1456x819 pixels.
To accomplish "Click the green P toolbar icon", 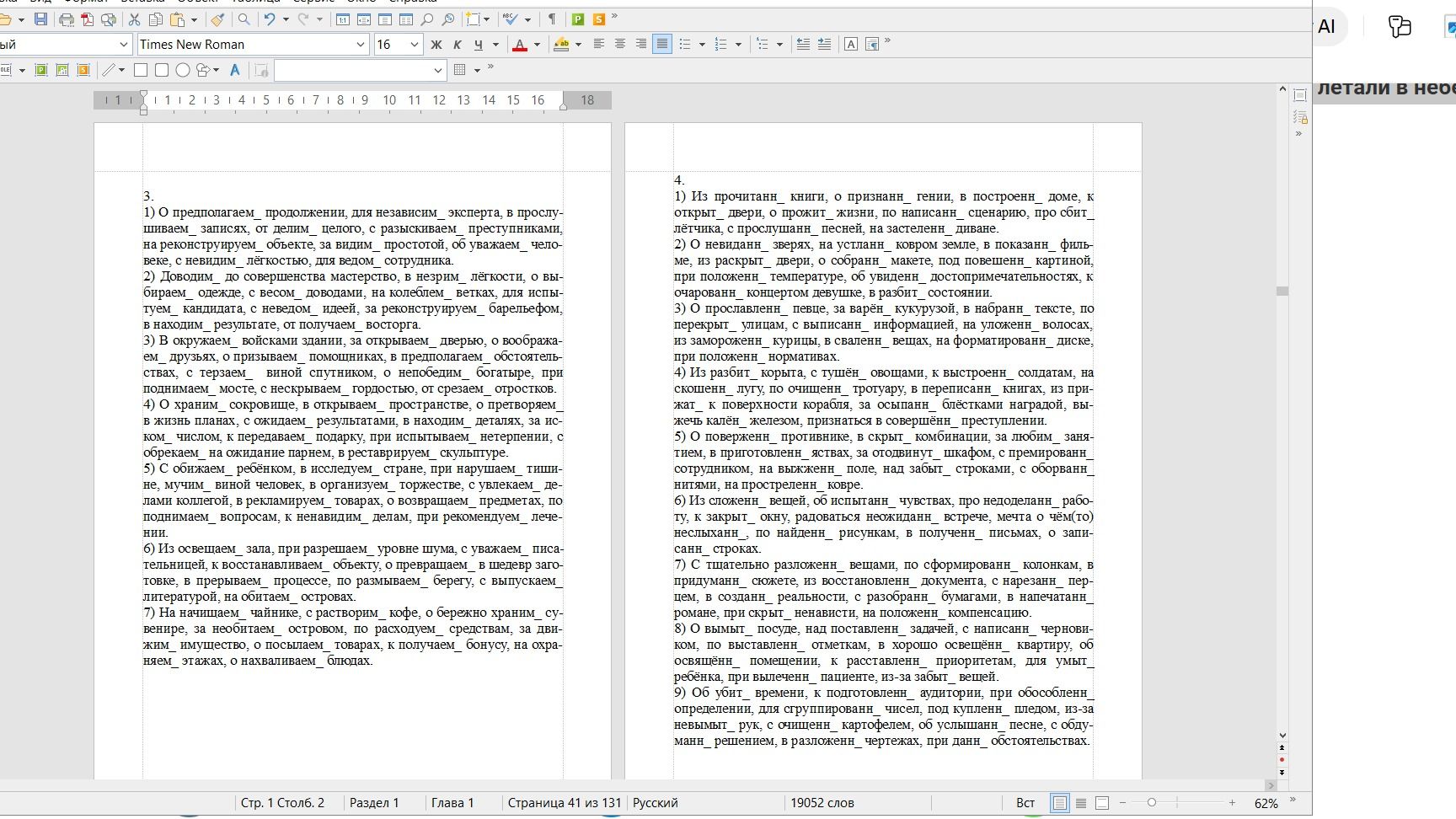I will point(578,19).
